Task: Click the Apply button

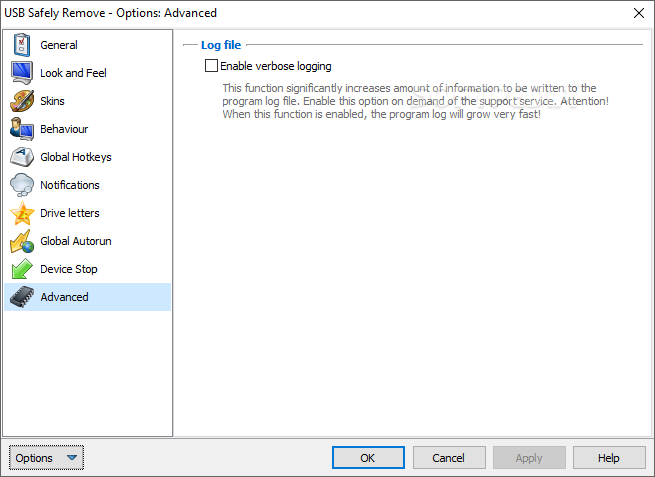Action: [x=529, y=458]
